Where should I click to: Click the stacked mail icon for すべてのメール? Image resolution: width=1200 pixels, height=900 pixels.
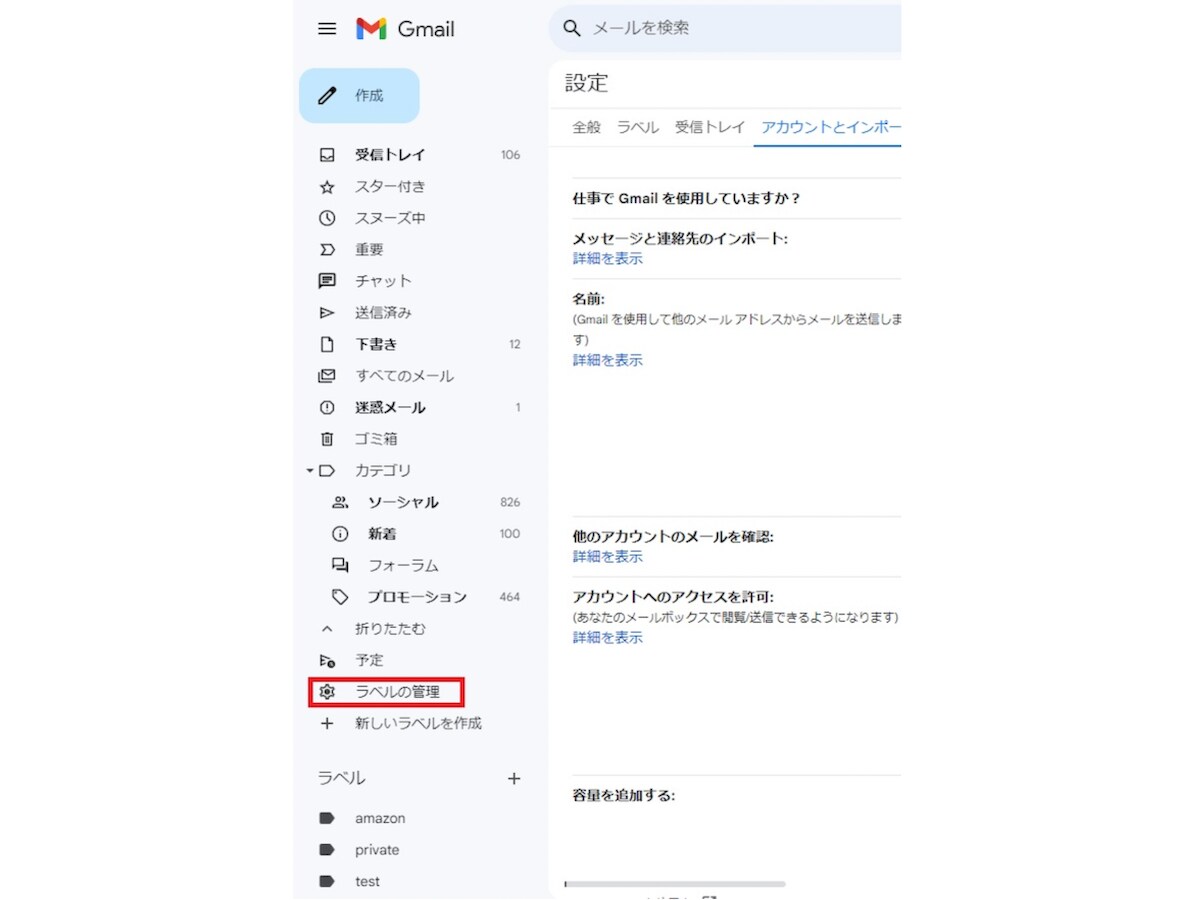[327, 376]
